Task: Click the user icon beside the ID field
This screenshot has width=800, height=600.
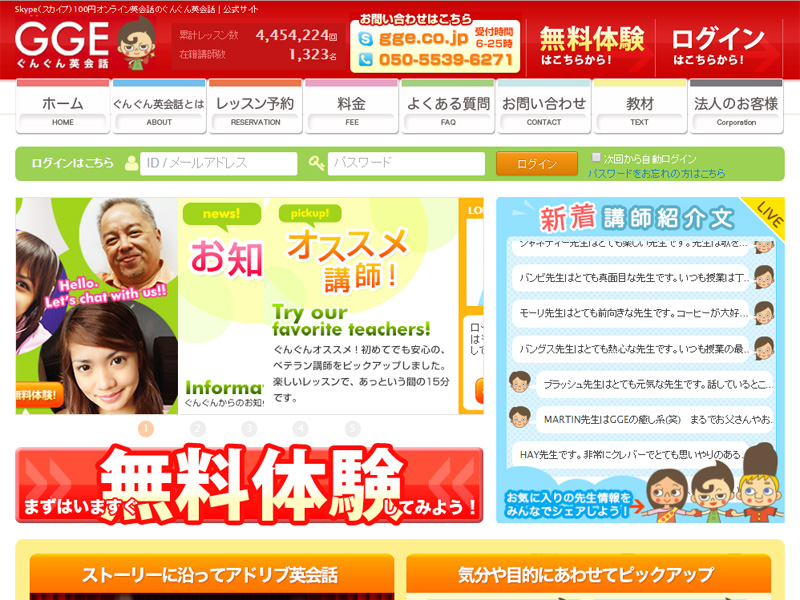Action: [132, 163]
